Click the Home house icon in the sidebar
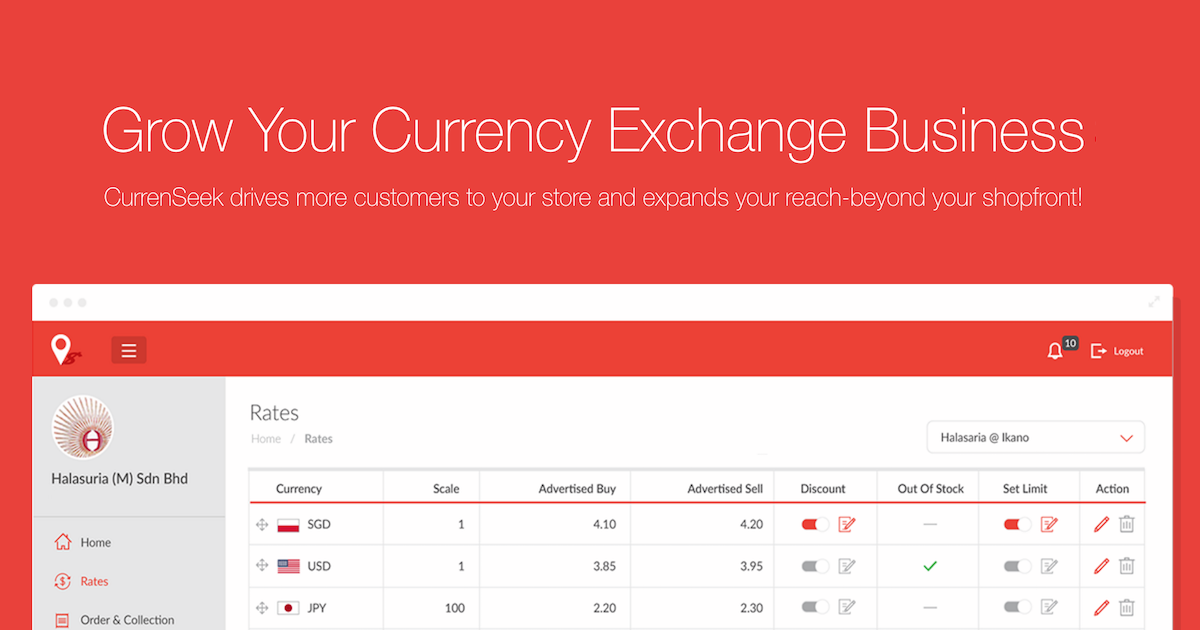1200x630 pixels. (x=63, y=542)
